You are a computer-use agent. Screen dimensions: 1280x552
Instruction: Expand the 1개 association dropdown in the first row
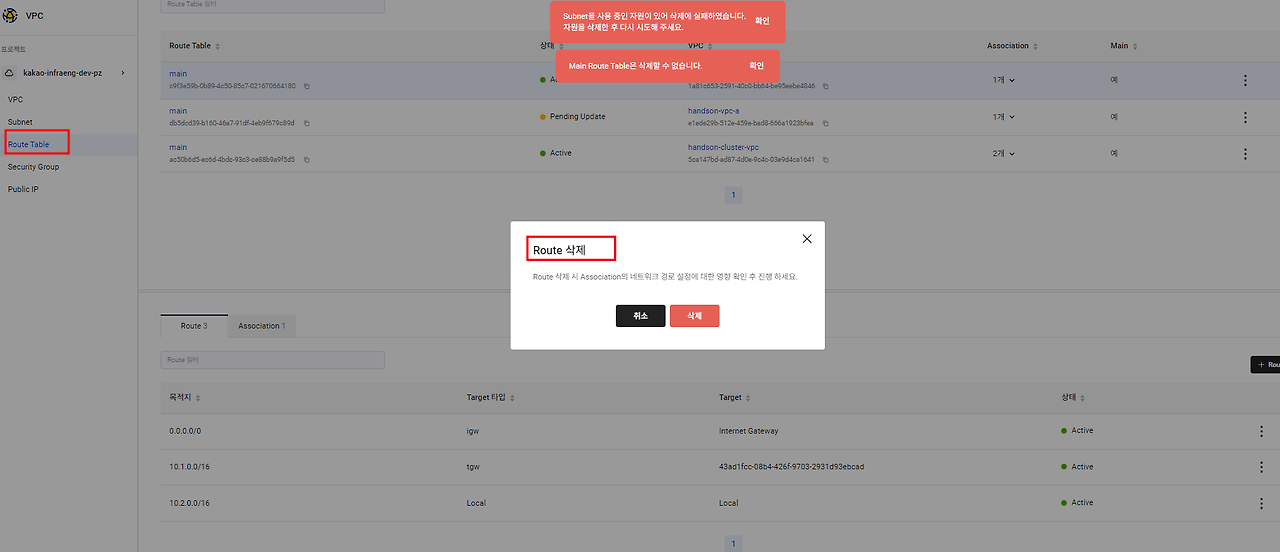pyautogui.click(x=1004, y=80)
